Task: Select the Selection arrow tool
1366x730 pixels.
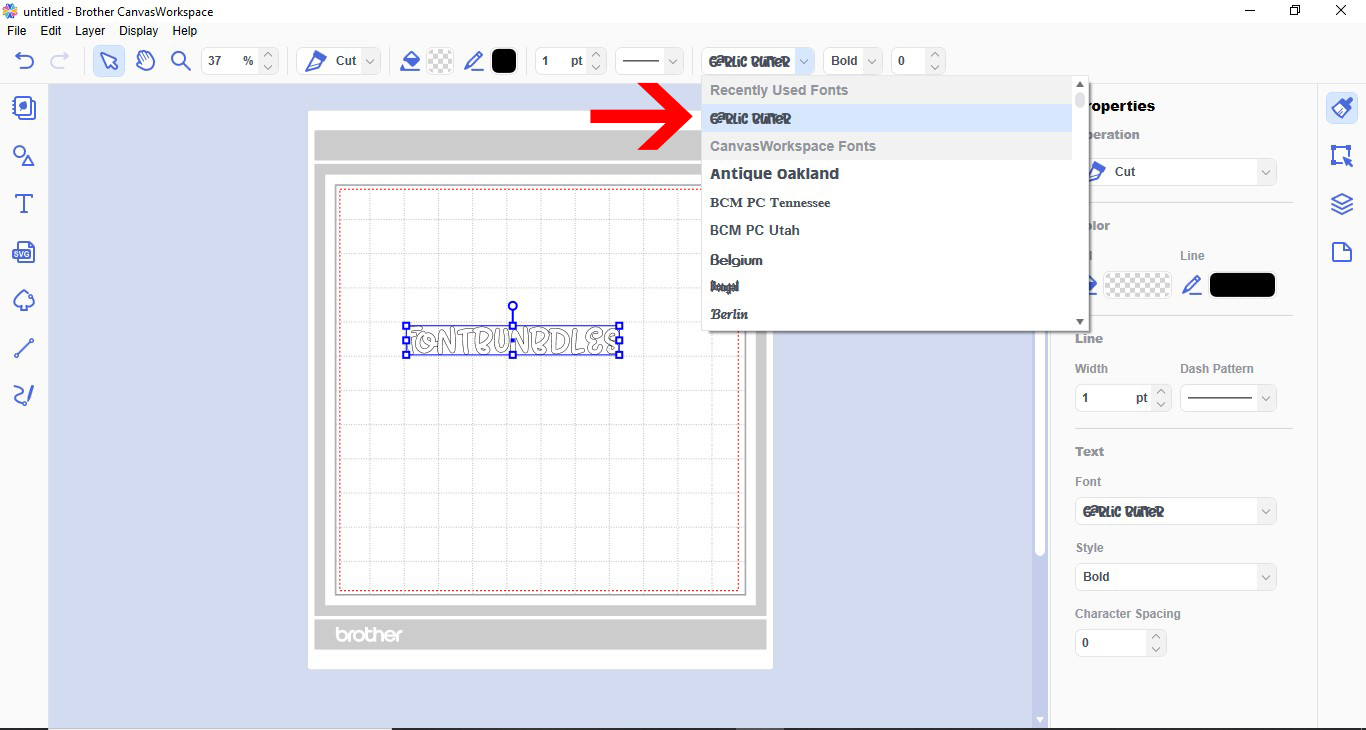Action: pos(109,61)
